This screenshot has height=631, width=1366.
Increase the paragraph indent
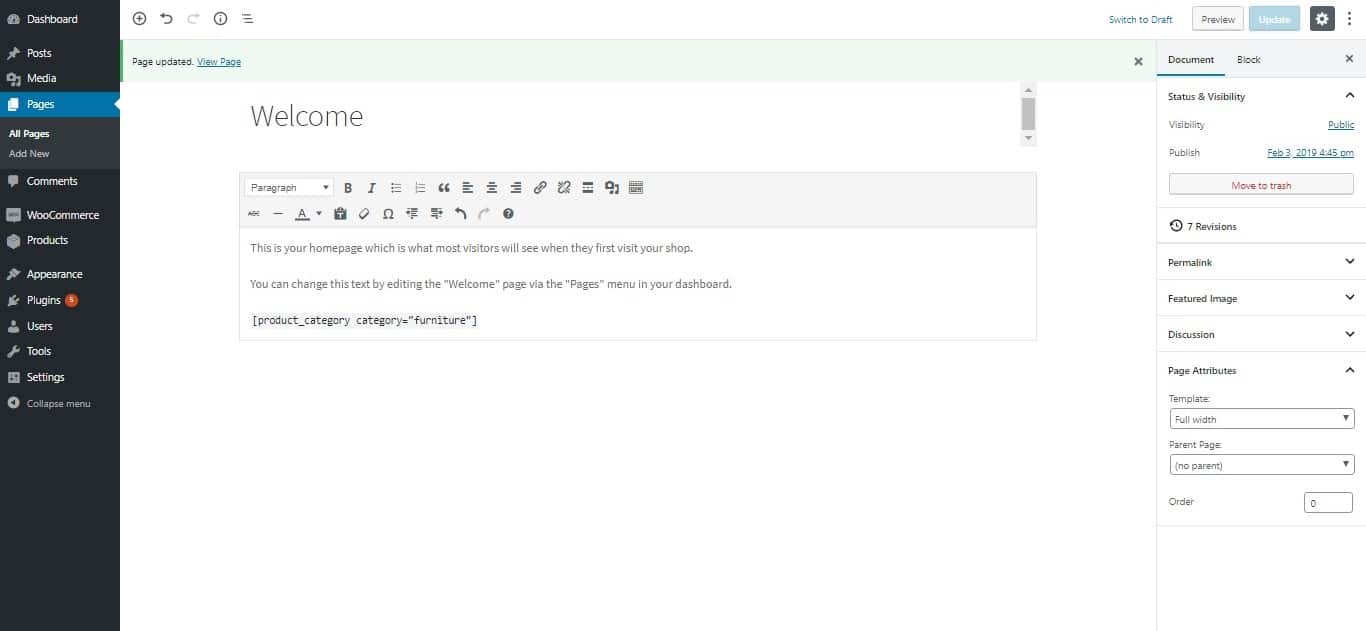coord(436,213)
